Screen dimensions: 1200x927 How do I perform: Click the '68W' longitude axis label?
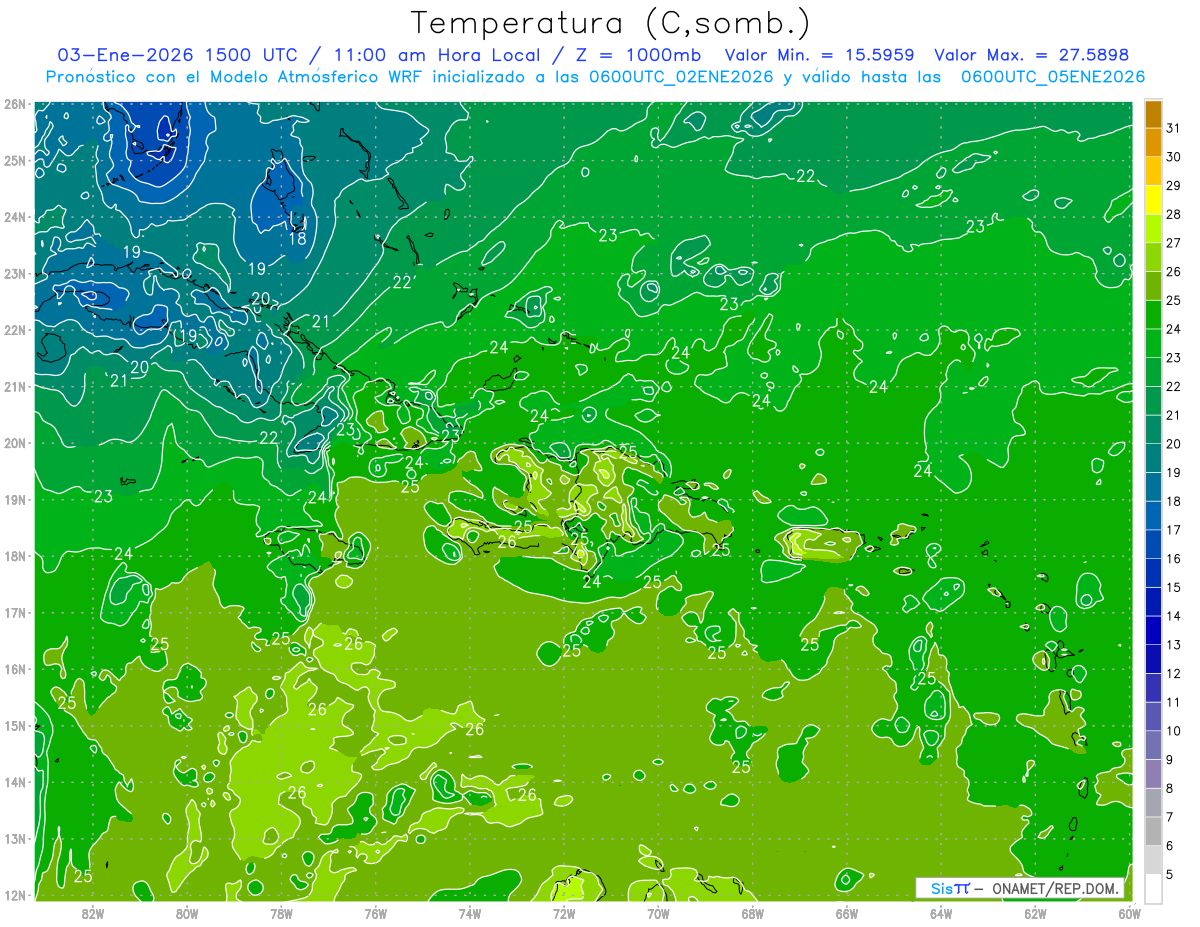(x=753, y=913)
